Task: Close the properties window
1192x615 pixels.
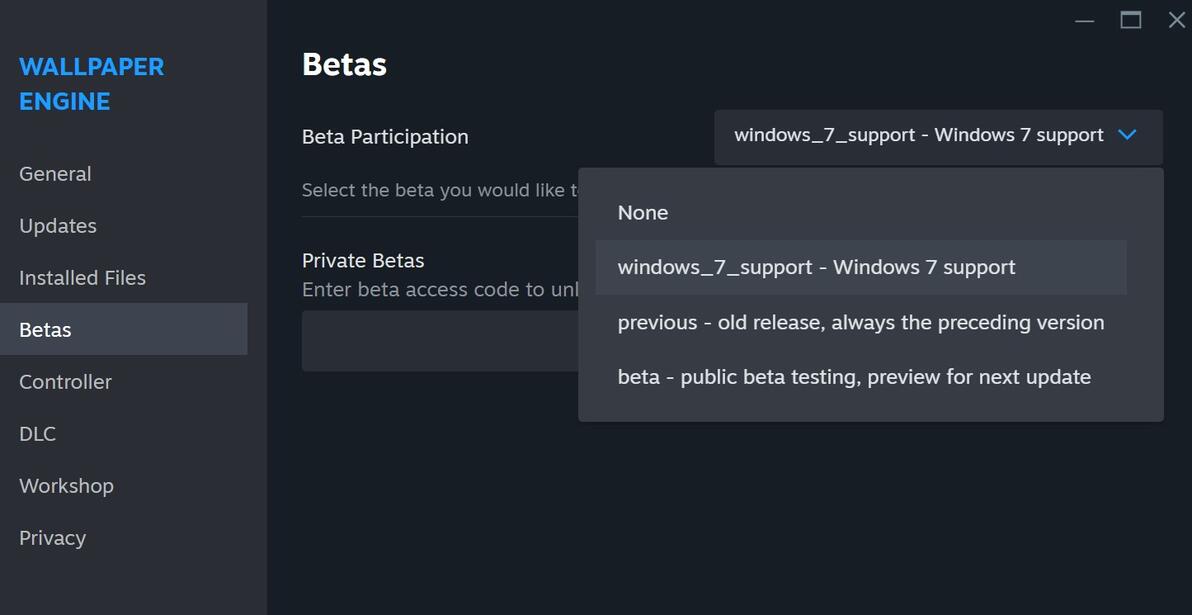Action: [x=1176, y=20]
